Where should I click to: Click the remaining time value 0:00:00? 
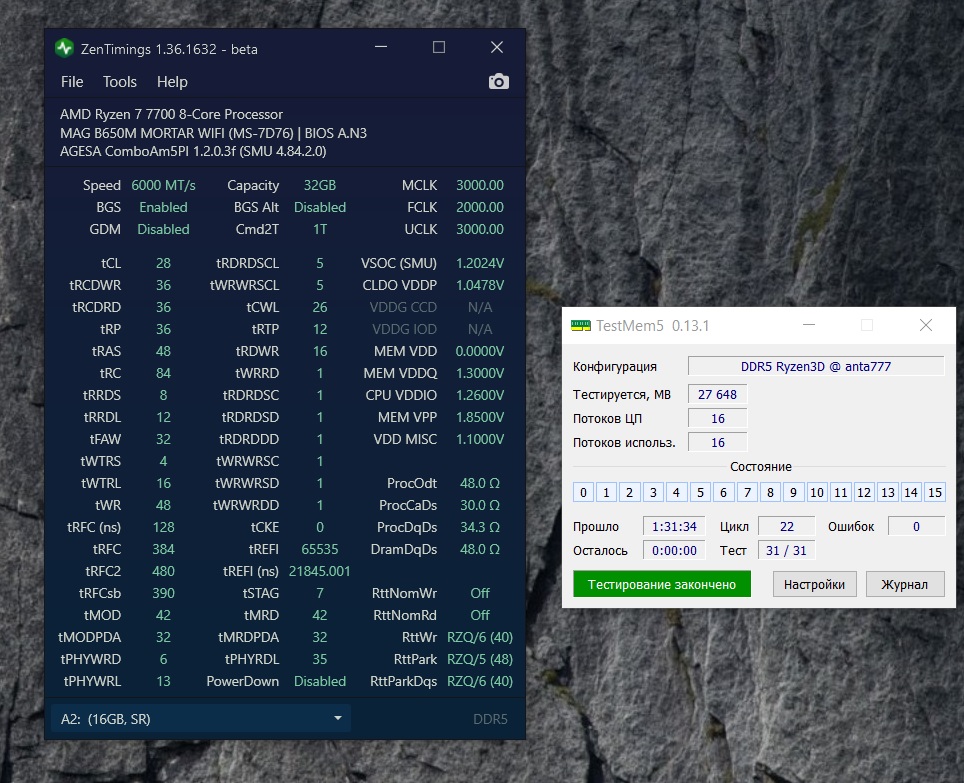coord(674,551)
